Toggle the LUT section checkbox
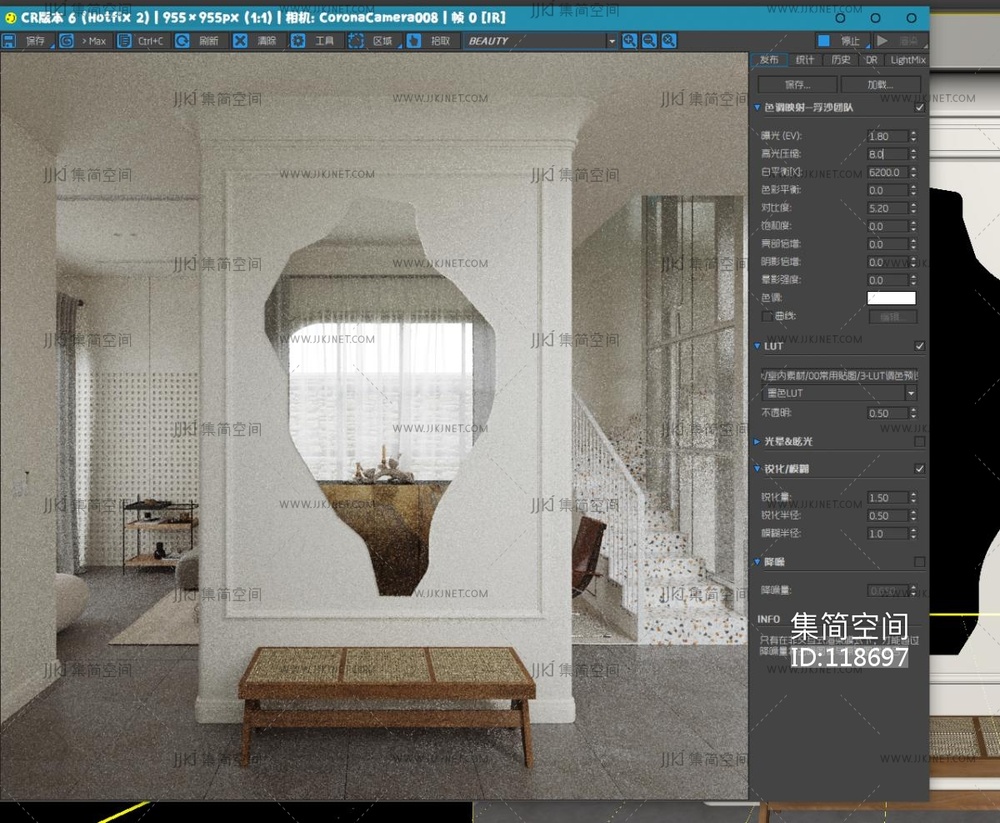1000x823 pixels. [x=919, y=346]
